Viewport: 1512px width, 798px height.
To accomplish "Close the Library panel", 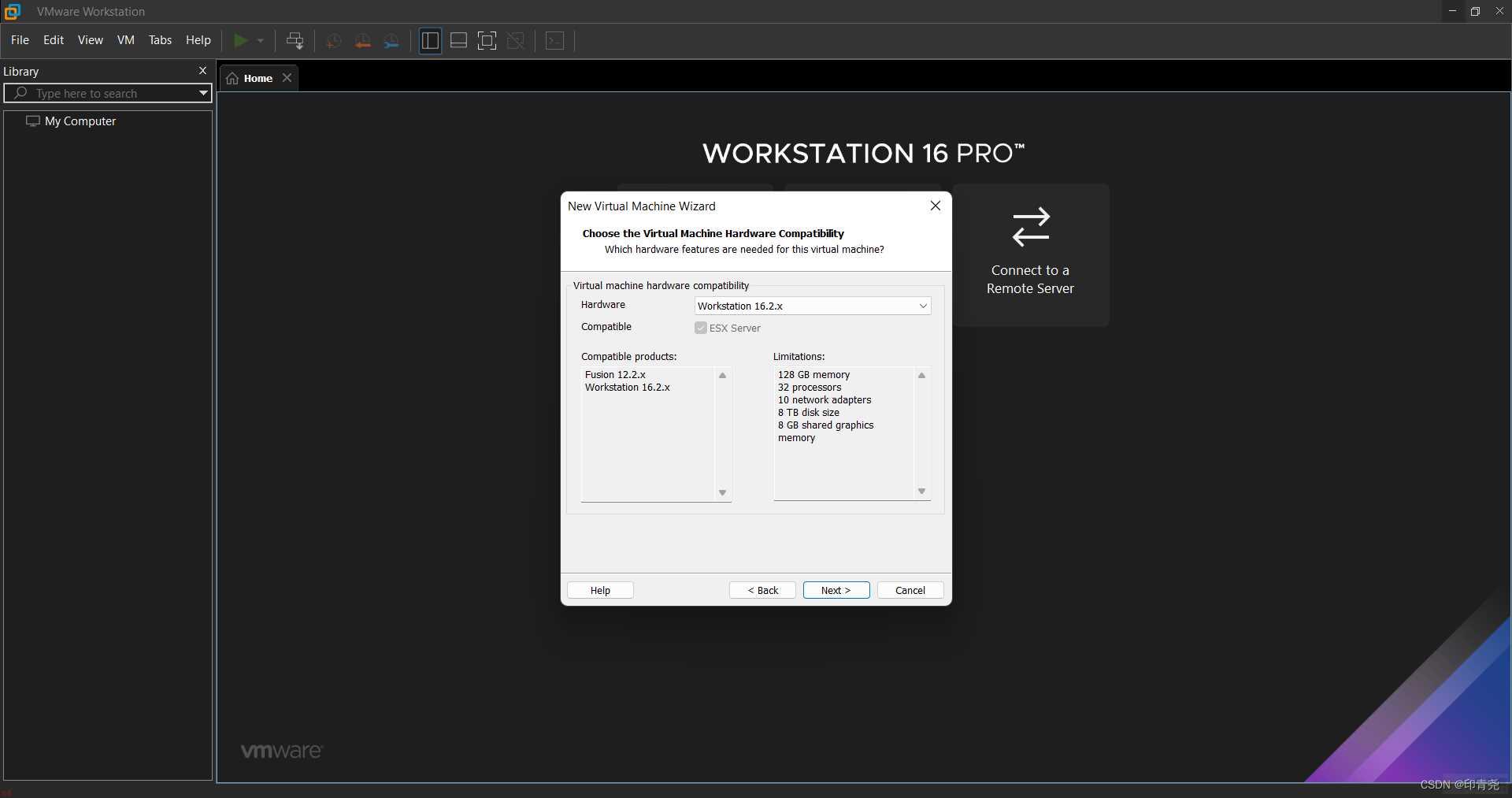I will click(x=202, y=71).
